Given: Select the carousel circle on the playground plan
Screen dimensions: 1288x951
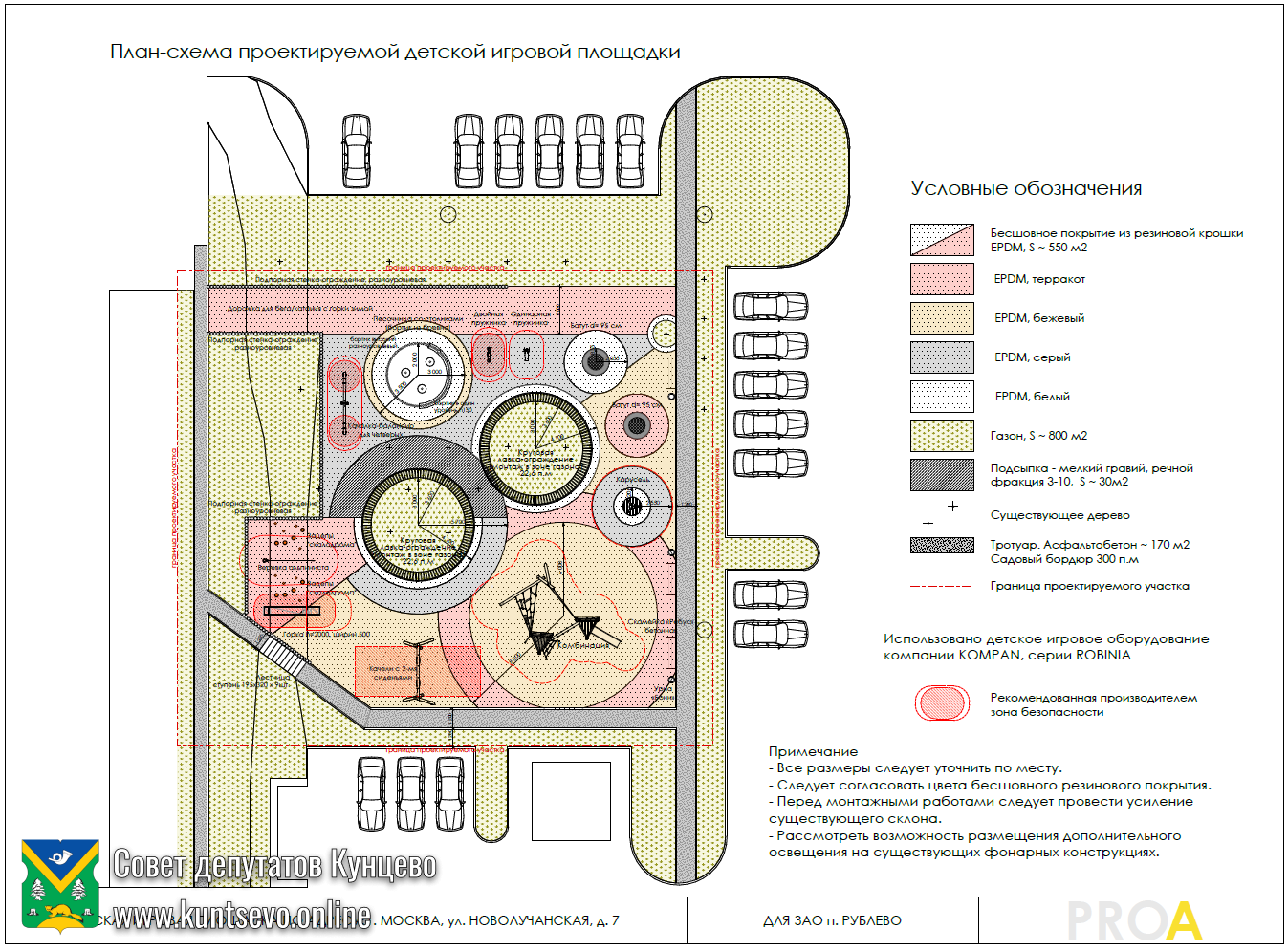Looking at the screenshot, I should 631,505.
